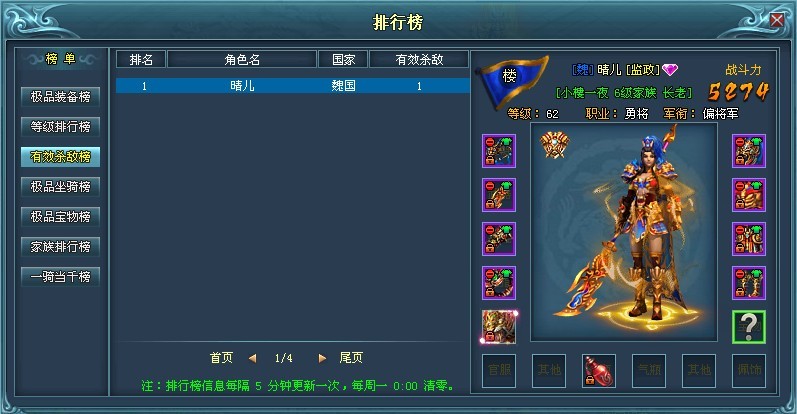Select the rank 1 row 晴儿
Screen dimensions: 797x414
click(x=293, y=85)
